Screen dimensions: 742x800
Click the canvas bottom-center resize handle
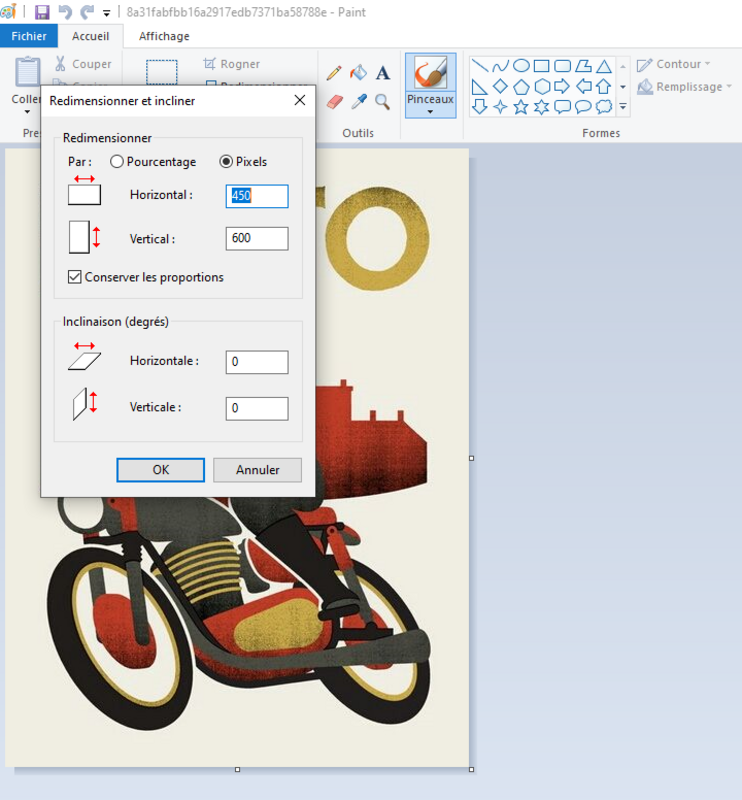click(x=237, y=769)
